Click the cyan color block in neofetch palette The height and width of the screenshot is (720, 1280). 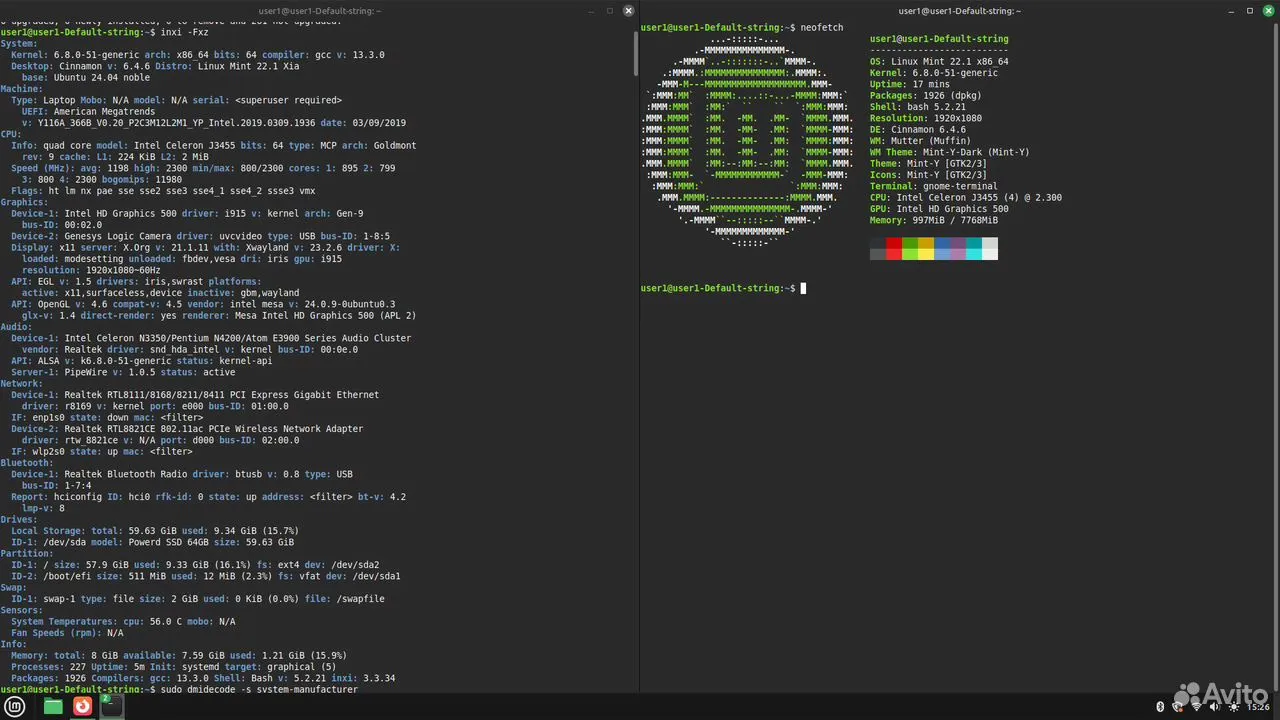click(974, 249)
